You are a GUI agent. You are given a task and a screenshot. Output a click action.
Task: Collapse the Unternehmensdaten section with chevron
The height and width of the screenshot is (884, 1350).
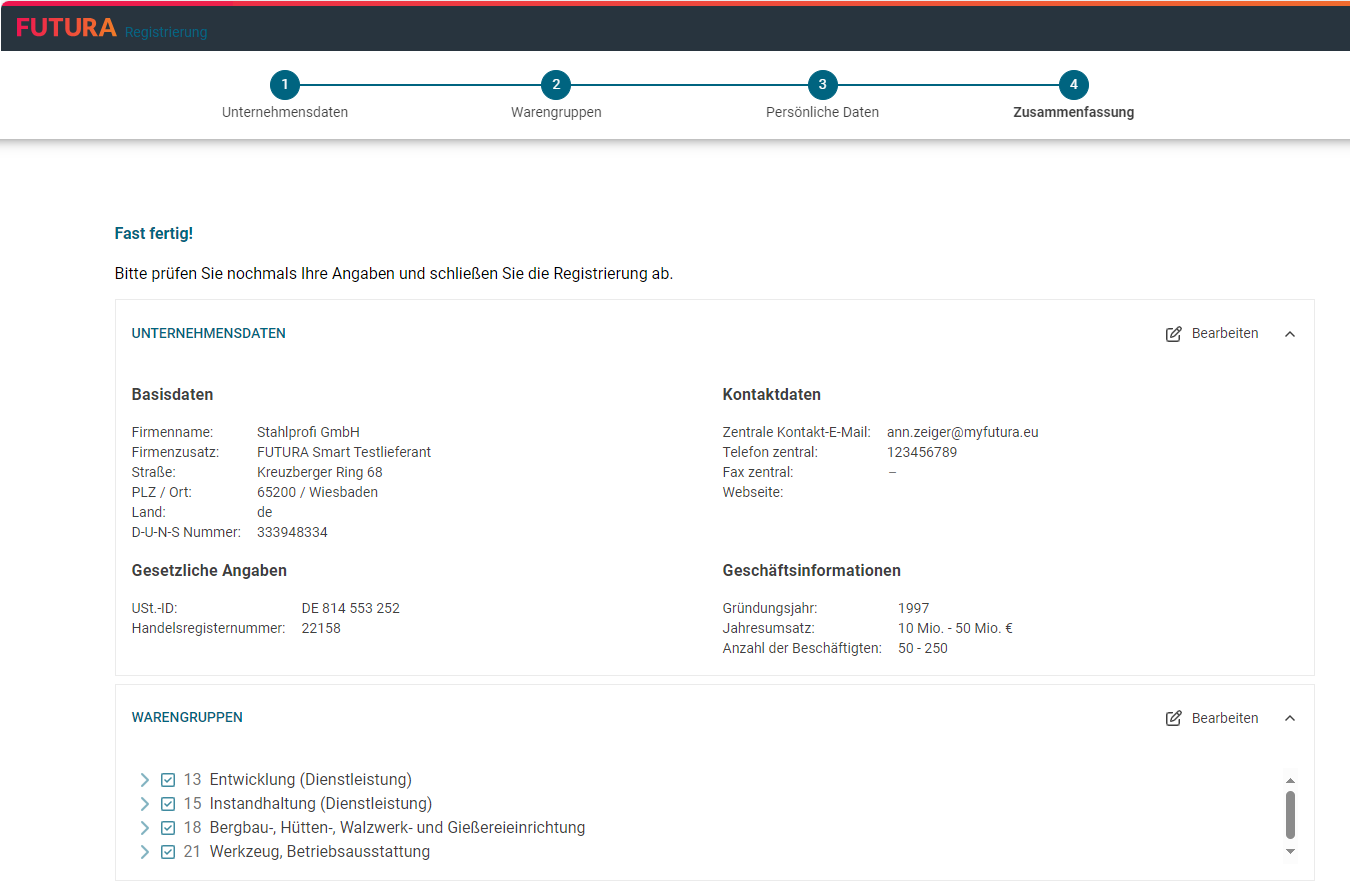[1290, 334]
